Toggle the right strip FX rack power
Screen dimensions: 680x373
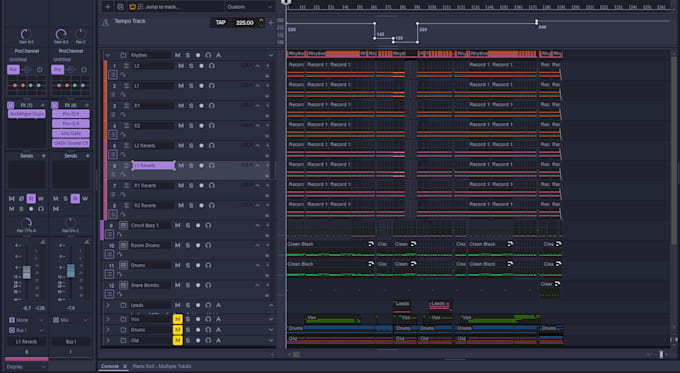click(55, 105)
